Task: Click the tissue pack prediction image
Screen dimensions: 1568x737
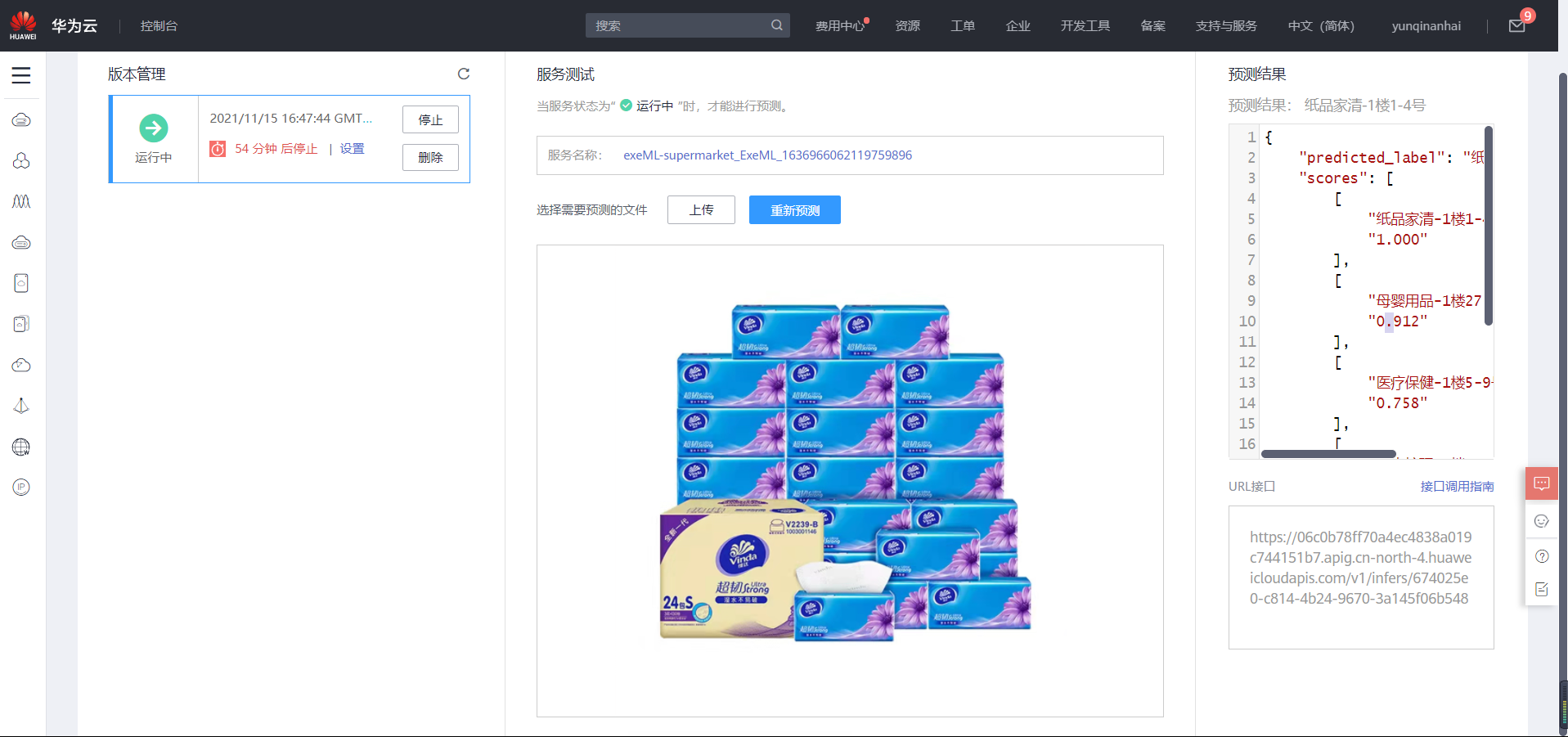Action: point(845,473)
